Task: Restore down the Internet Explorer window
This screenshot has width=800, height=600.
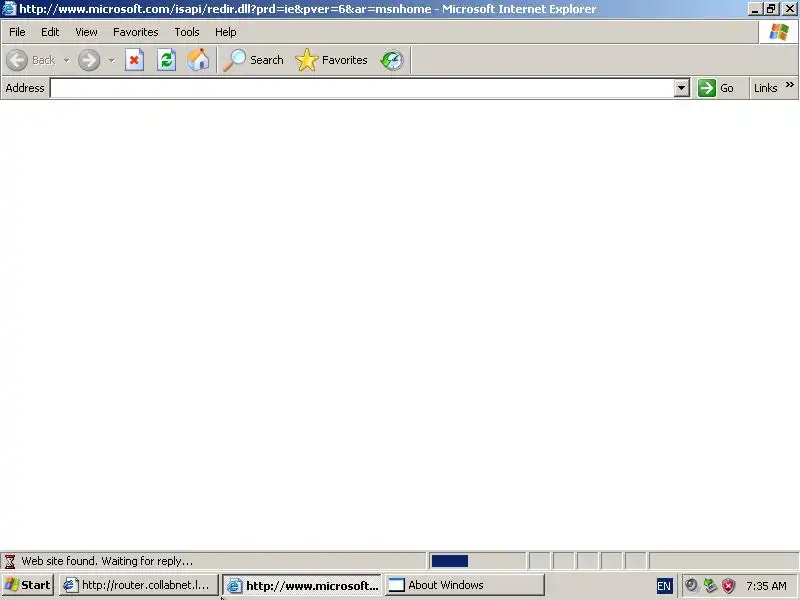Action: coord(770,9)
